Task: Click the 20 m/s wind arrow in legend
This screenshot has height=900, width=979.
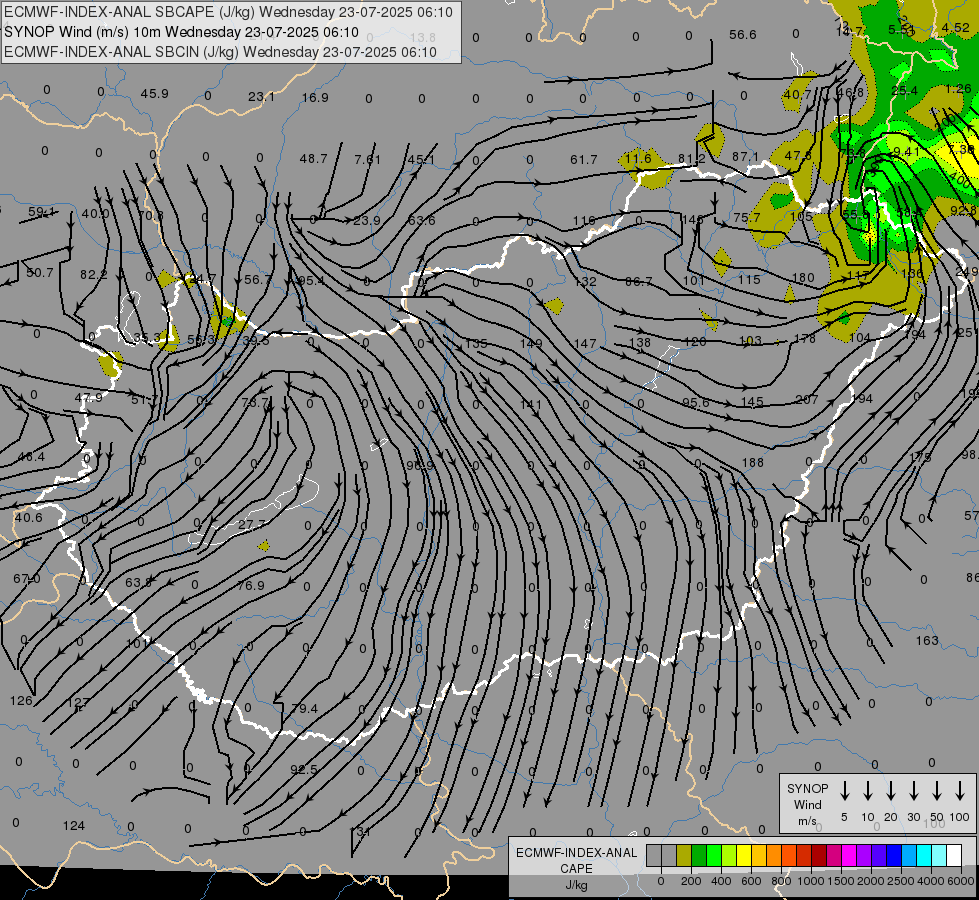Action: click(x=890, y=791)
